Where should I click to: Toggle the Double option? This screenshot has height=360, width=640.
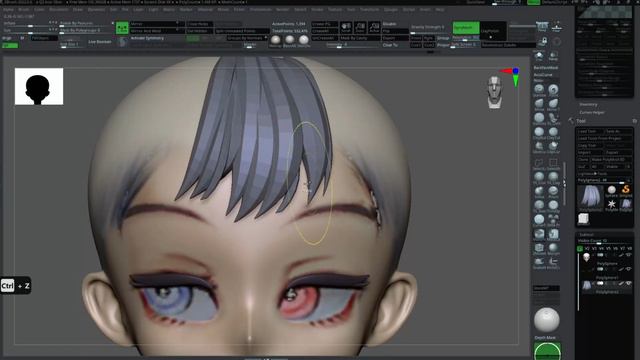tap(389, 24)
